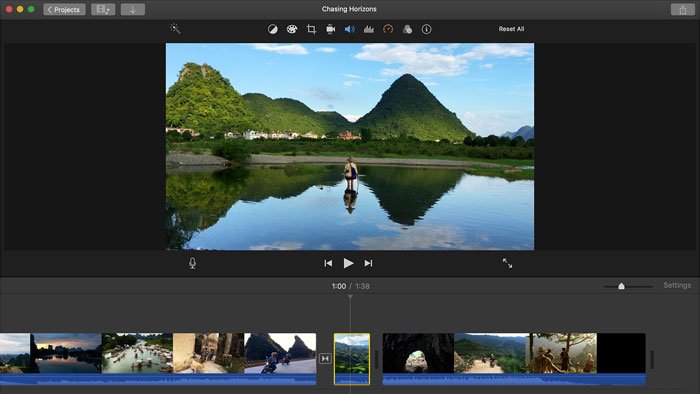Select the people under trees clip
The height and width of the screenshot is (394, 700).
561,353
